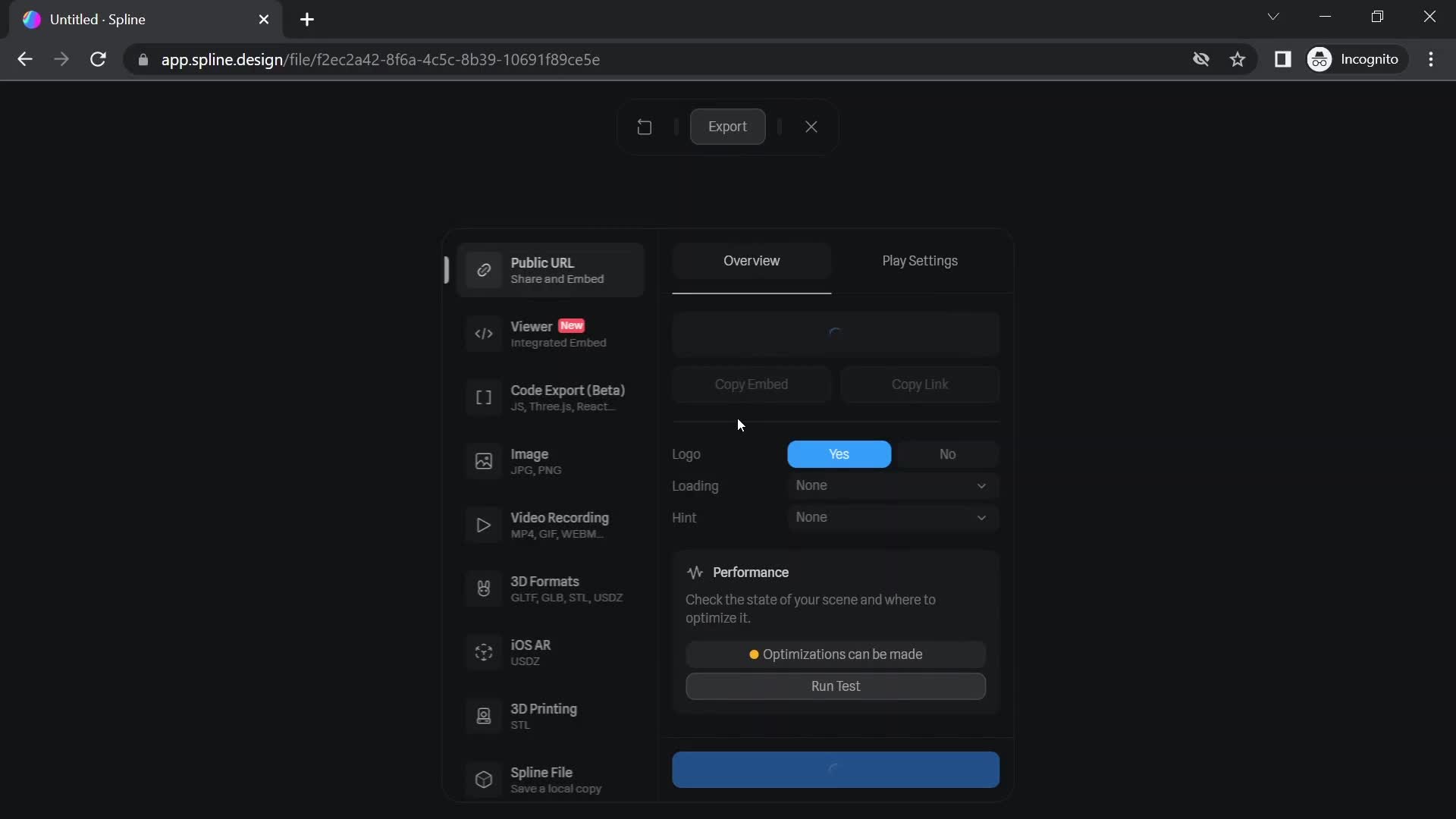Click the loading blue button at the panel bottom
The width and height of the screenshot is (1456, 819).
[836, 770]
